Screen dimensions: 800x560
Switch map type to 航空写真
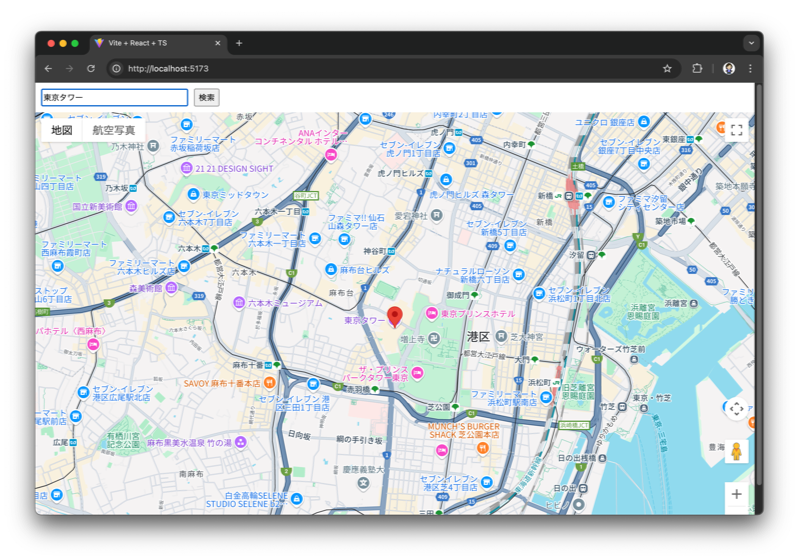113,130
